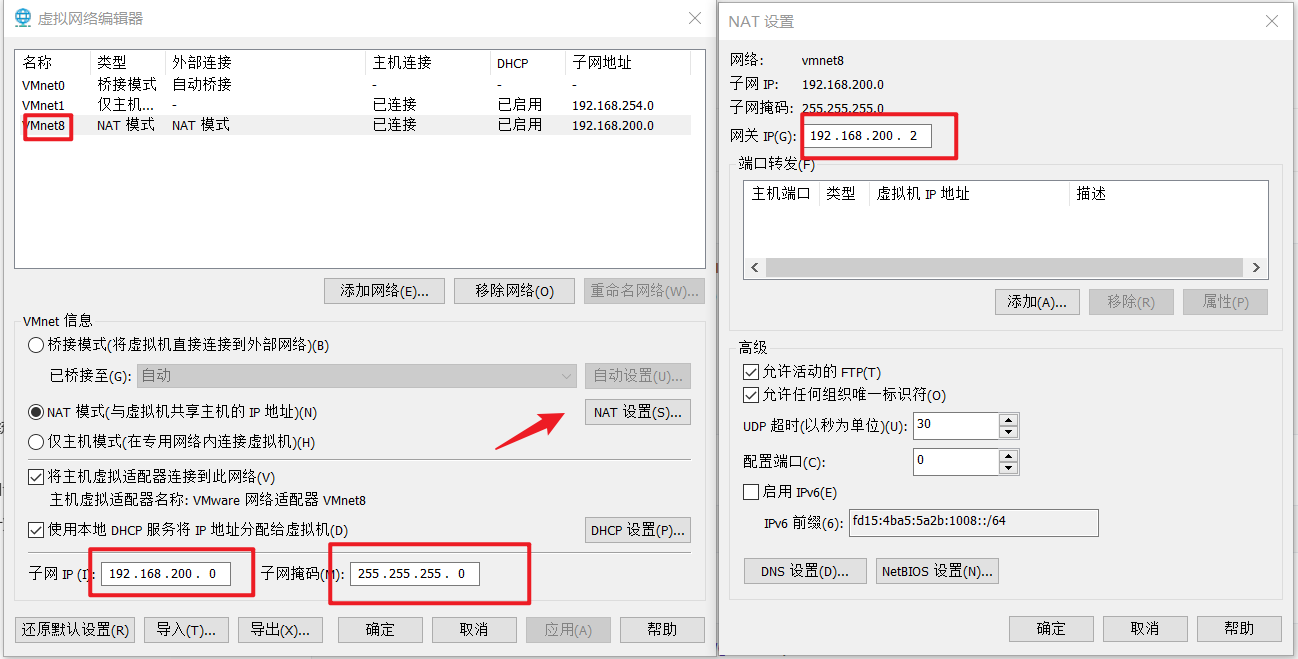The width and height of the screenshot is (1298, 659).
Task: Select 仅主机模式 radio option
Action: [x=37, y=441]
